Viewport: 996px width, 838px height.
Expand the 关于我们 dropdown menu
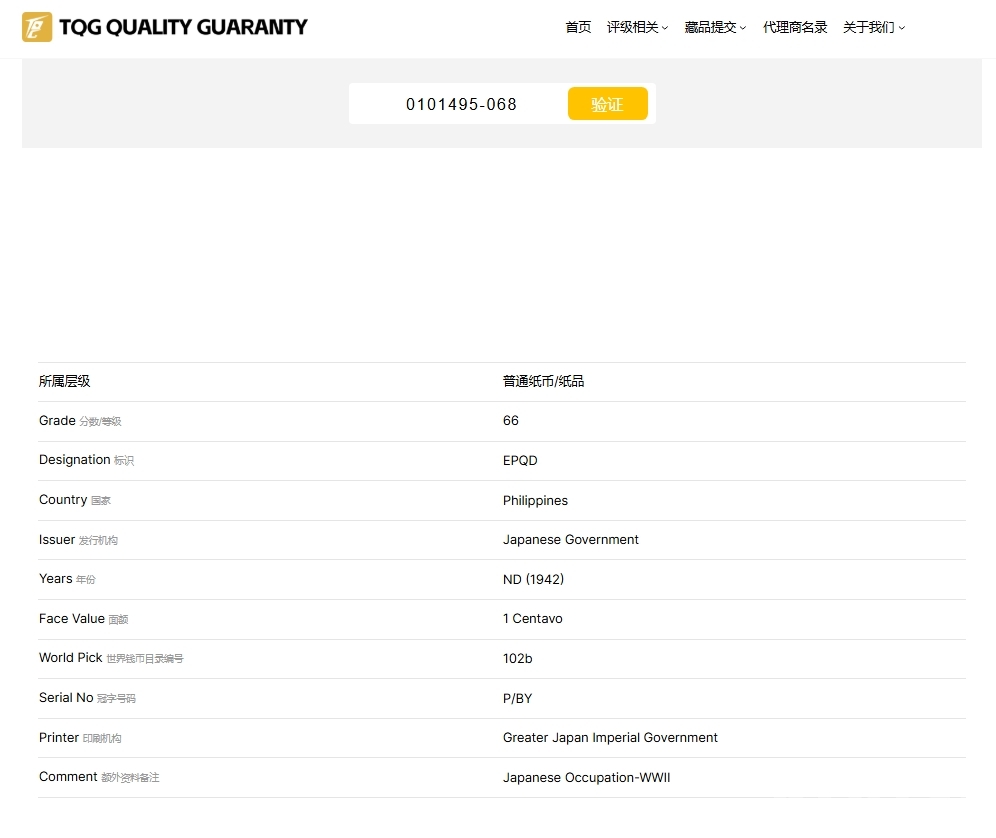coord(874,27)
